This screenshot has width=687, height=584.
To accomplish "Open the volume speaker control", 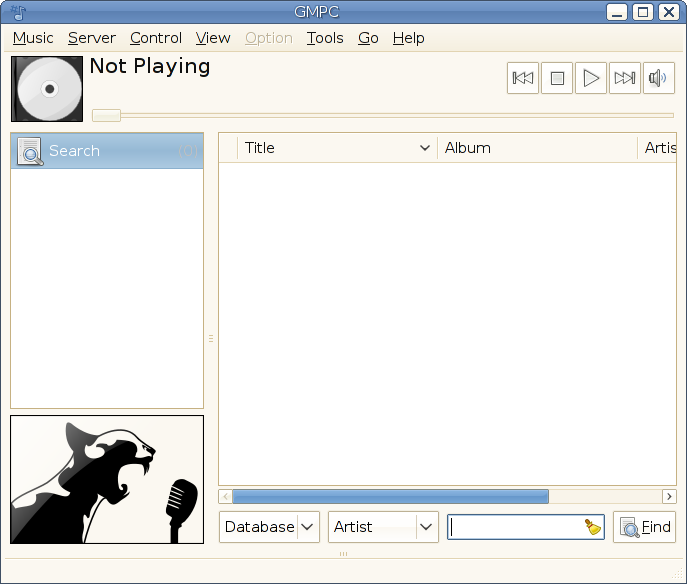I will coord(658,78).
